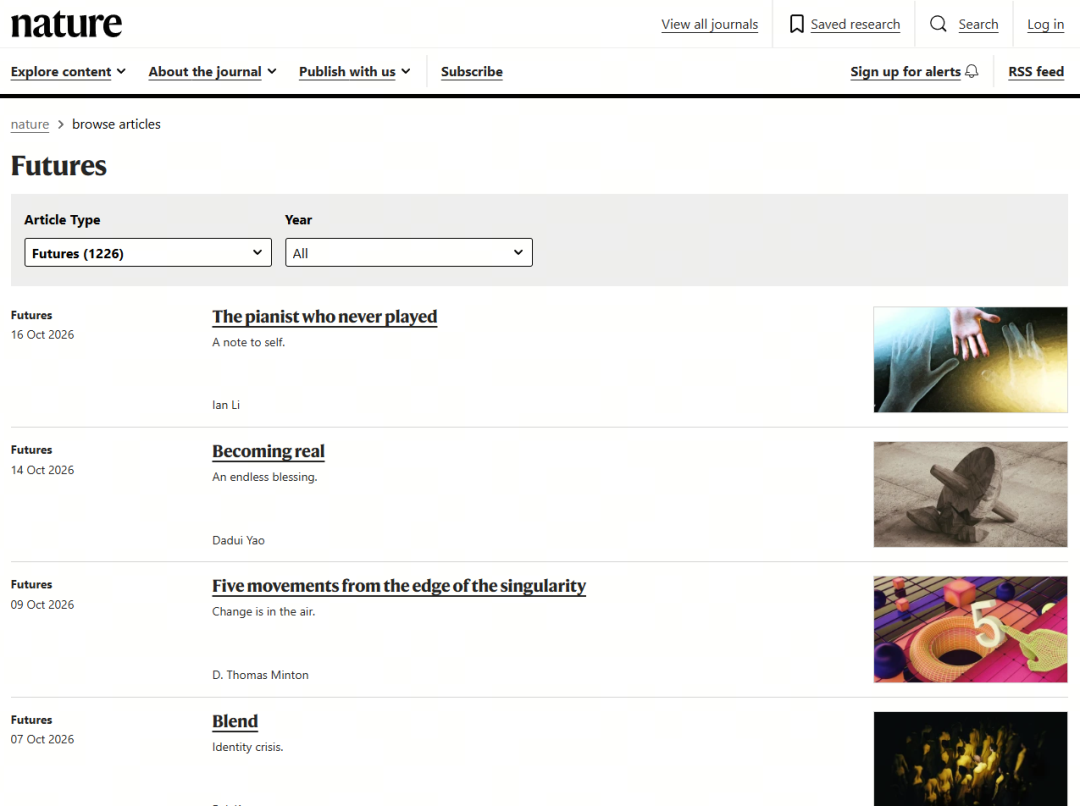Click the Search link text
The height and width of the screenshot is (806, 1080).
click(x=978, y=24)
